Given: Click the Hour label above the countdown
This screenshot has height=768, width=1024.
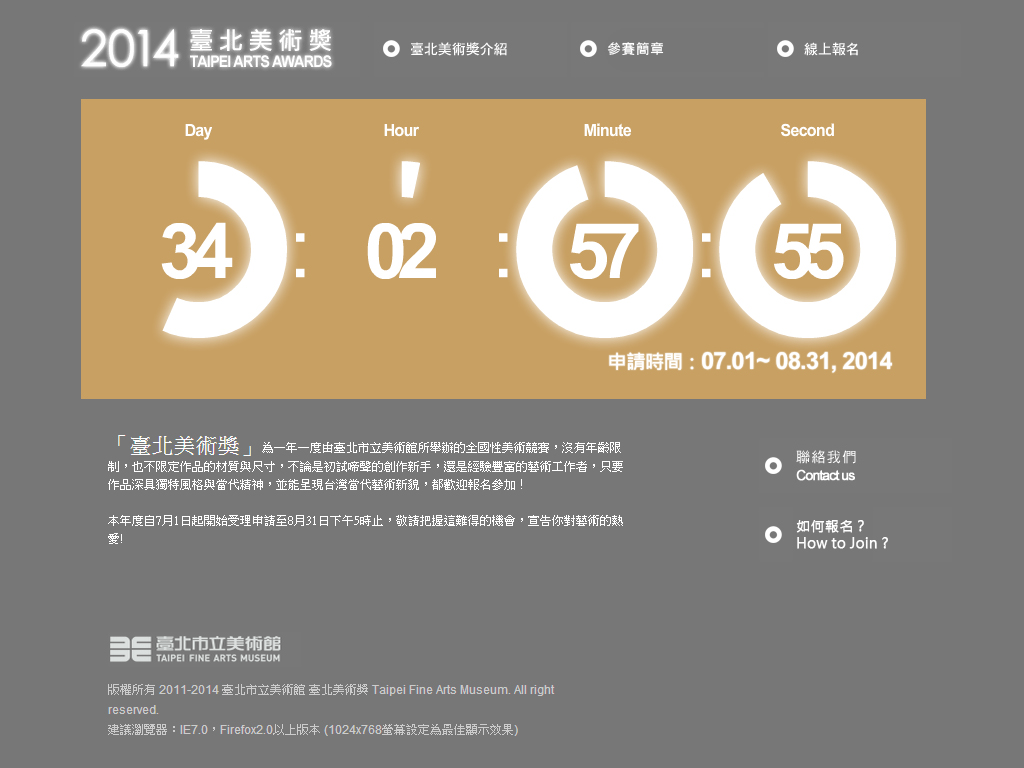Looking at the screenshot, I should pyautogui.click(x=401, y=131).
